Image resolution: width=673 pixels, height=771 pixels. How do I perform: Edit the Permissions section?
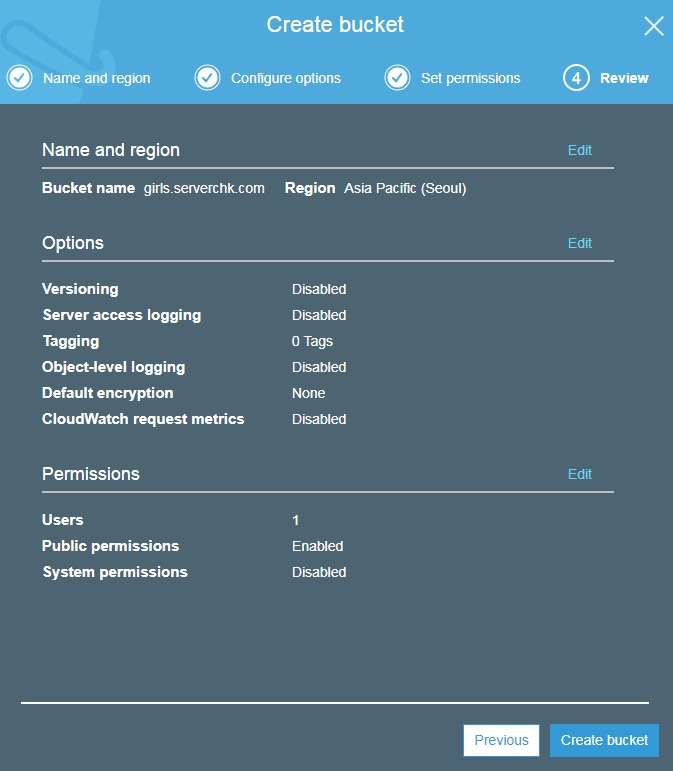pos(580,474)
